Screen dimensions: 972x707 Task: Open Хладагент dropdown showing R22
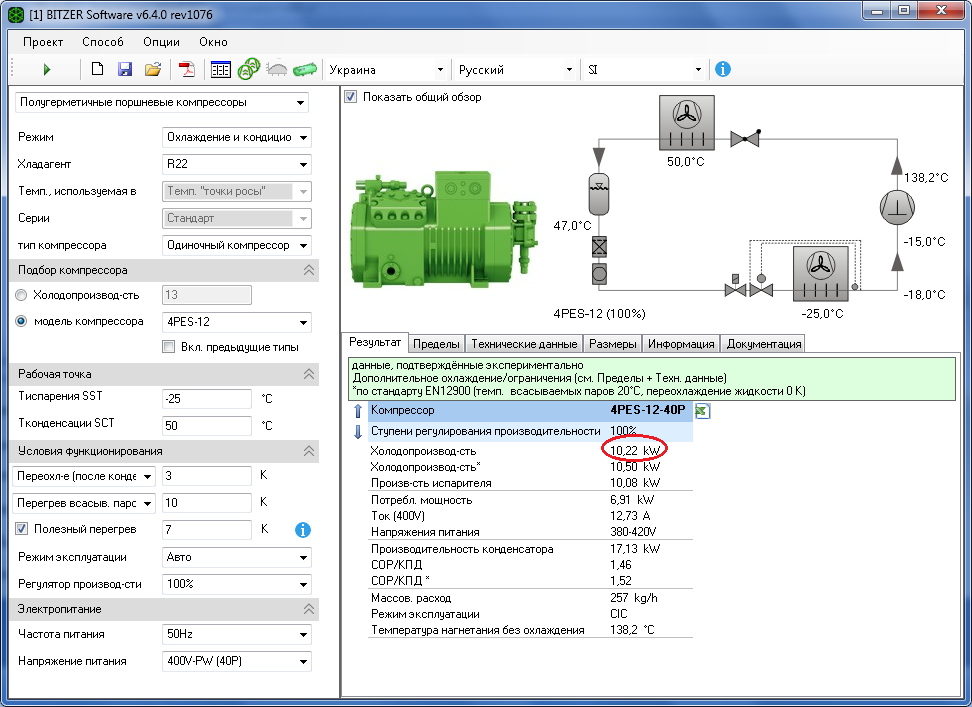[x=236, y=164]
